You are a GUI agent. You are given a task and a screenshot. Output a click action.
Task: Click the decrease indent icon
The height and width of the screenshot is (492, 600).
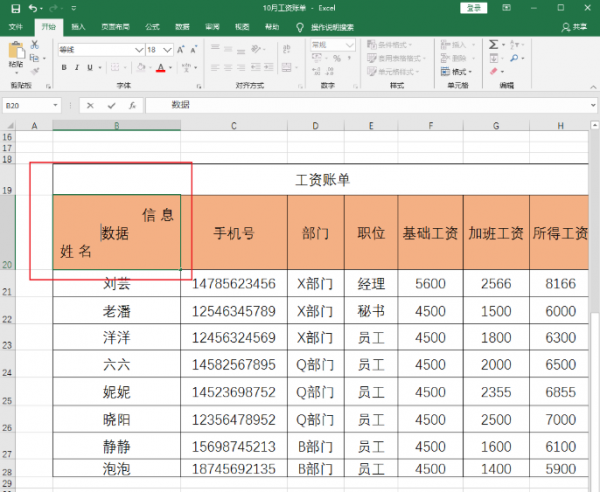click(256, 68)
